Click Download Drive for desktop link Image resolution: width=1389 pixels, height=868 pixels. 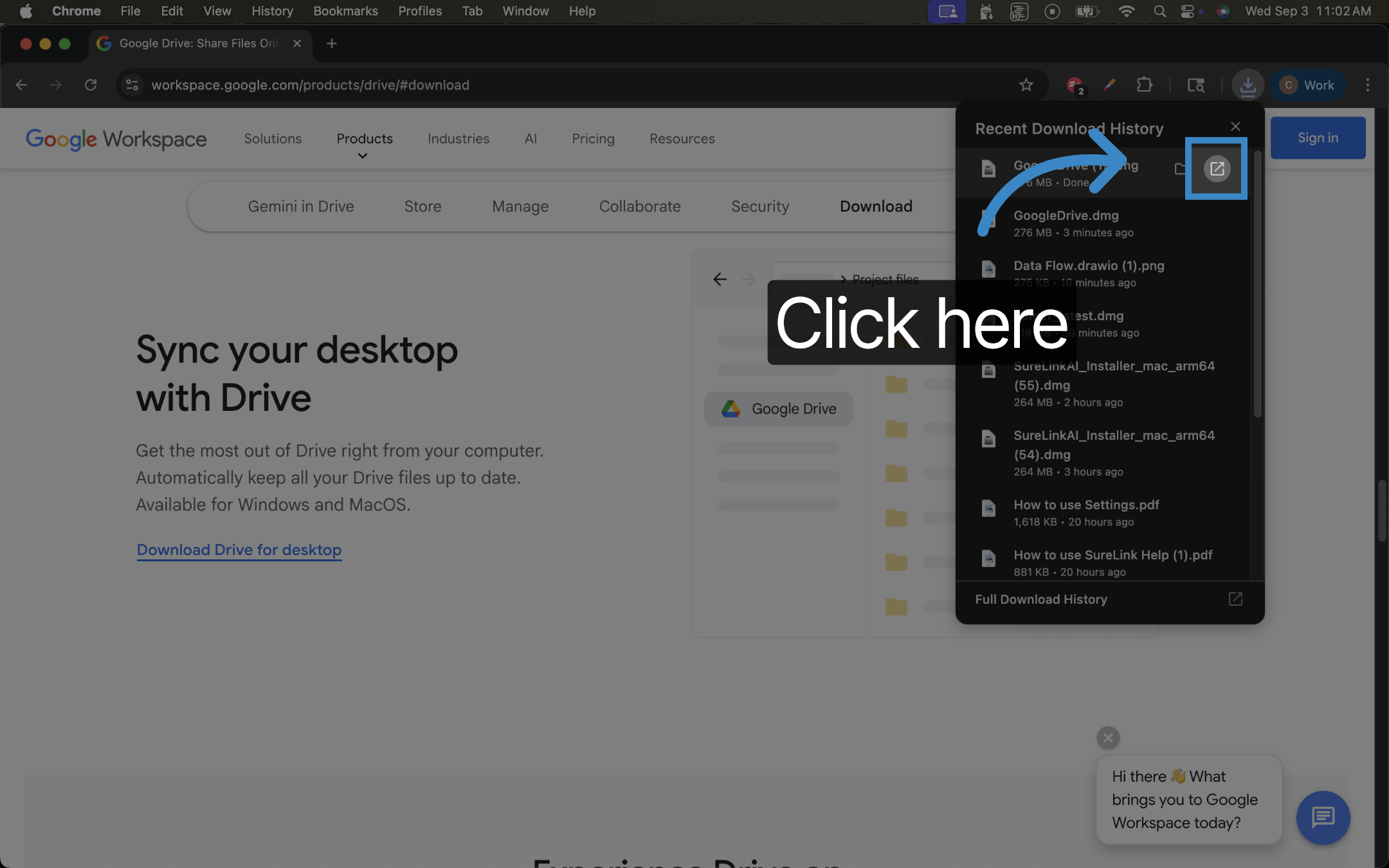coord(239,550)
